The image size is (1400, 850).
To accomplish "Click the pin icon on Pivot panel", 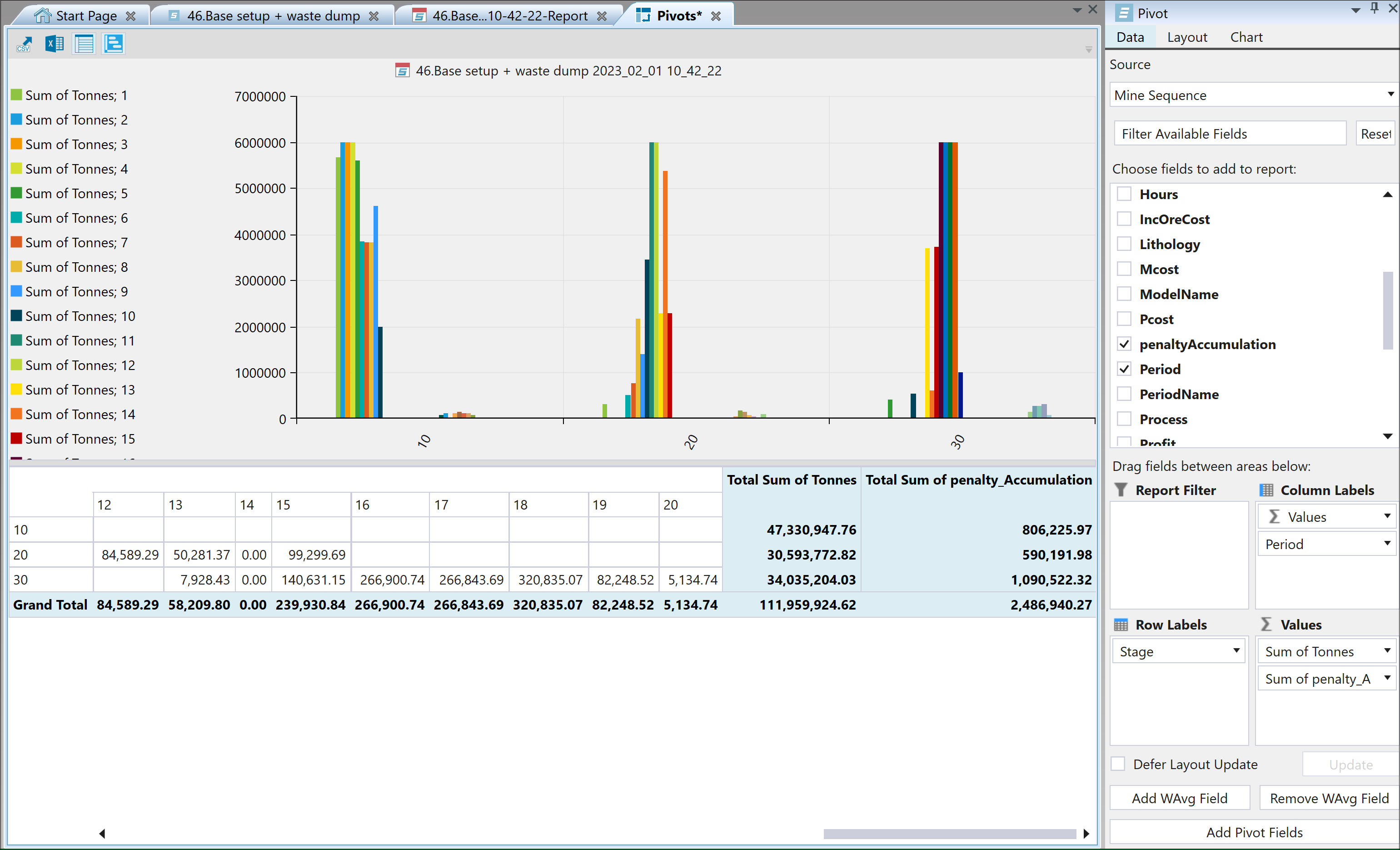I will [x=1375, y=9].
